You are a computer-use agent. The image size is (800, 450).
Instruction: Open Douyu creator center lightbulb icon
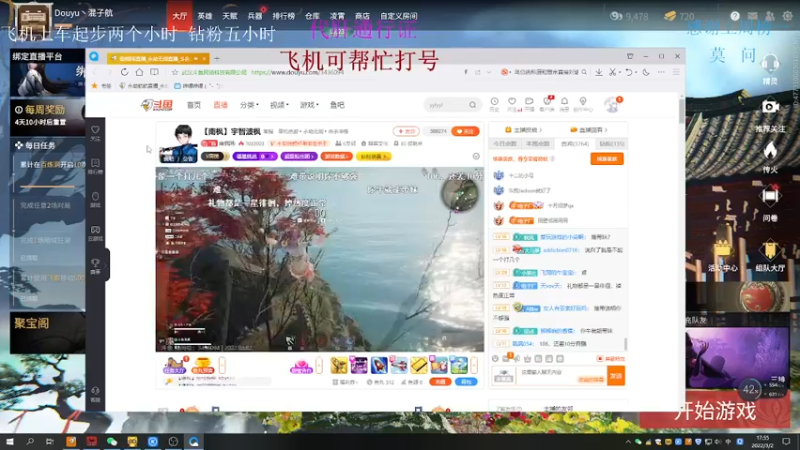(583, 104)
